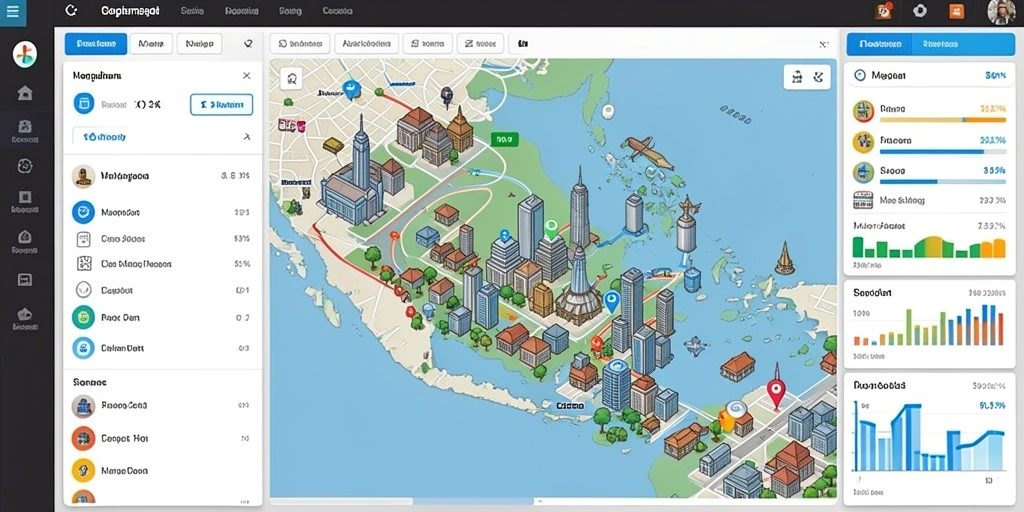Open the user profile avatar

click(x=1000, y=12)
